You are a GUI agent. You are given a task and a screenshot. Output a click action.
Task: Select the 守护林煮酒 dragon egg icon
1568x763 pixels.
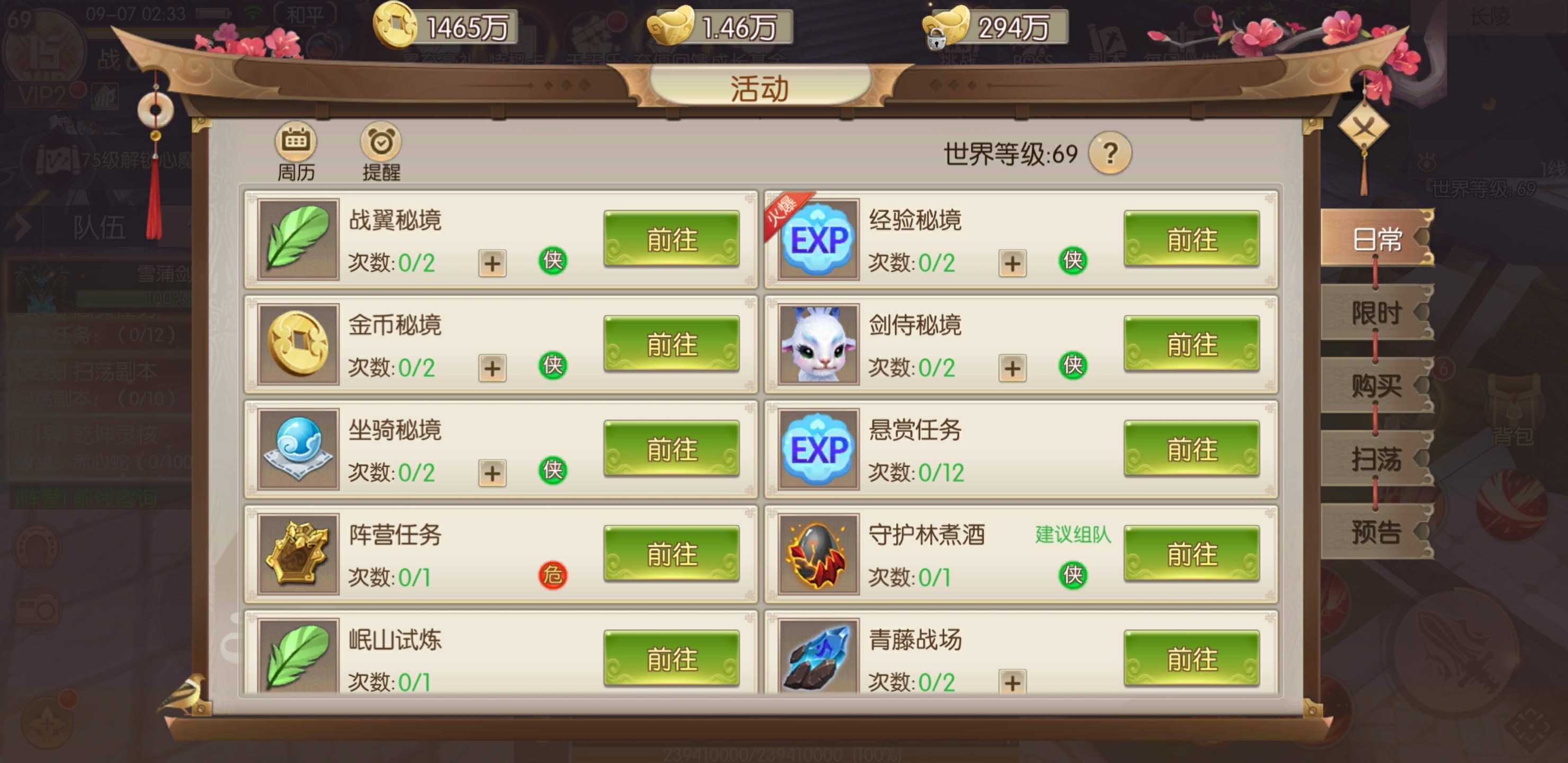click(818, 554)
